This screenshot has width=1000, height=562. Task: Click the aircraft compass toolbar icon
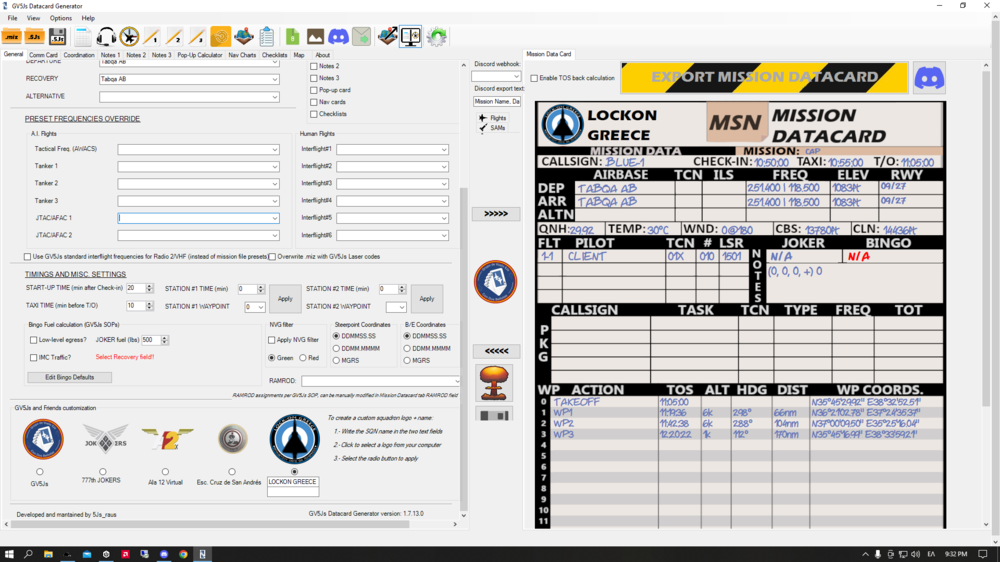click(x=129, y=37)
